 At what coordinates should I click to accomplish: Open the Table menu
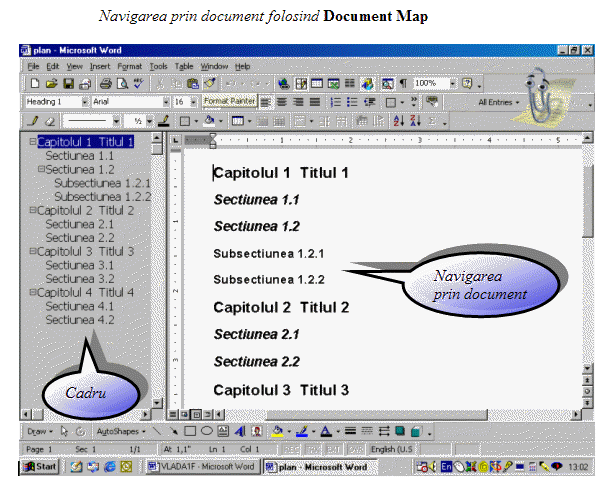pyautogui.click(x=184, y=67)
